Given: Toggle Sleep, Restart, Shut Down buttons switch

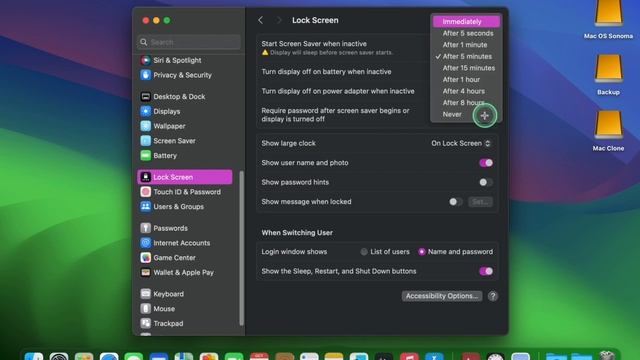Looking at the screenshot, I should pos(486,271).
